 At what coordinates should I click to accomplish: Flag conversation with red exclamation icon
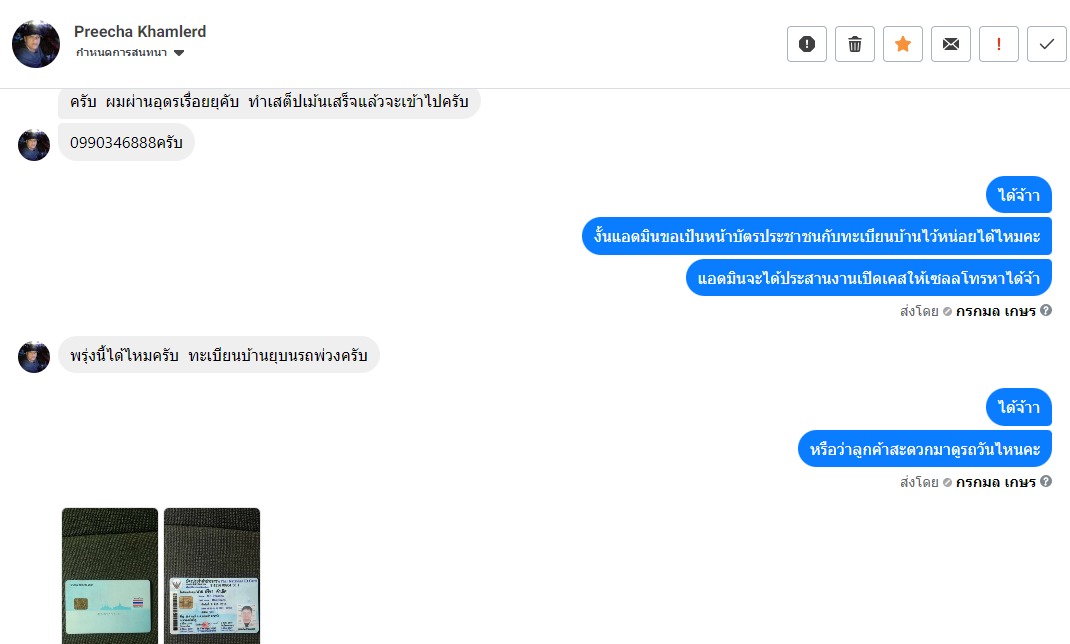click(999, 44)
